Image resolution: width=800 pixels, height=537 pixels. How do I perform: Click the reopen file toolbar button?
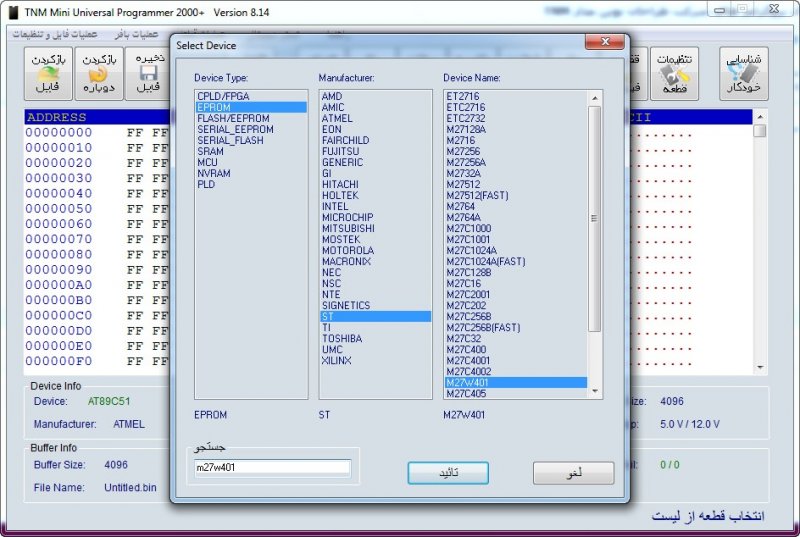pyautogui.click(x=98, y=74)
